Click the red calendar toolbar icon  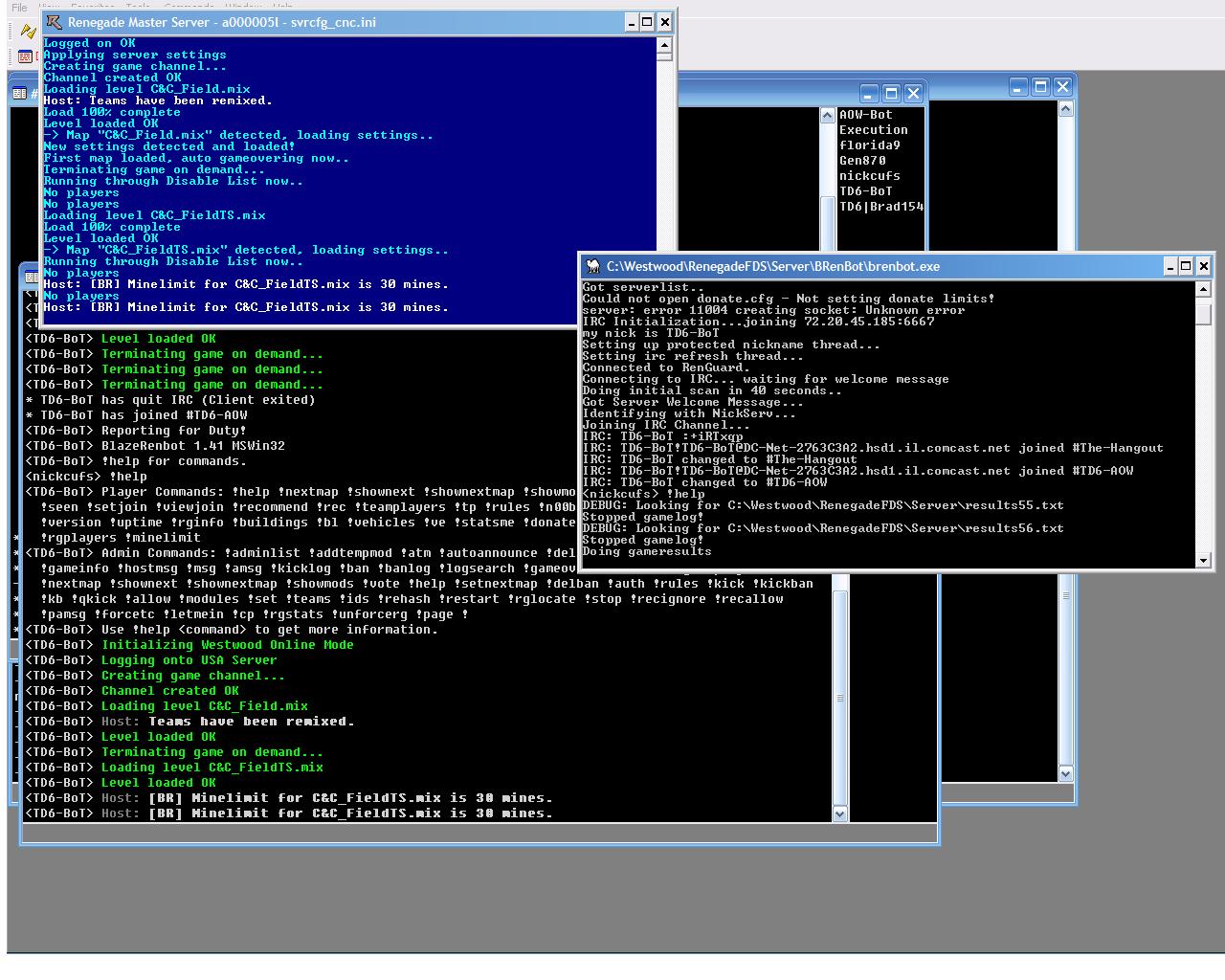pos(25,56)
